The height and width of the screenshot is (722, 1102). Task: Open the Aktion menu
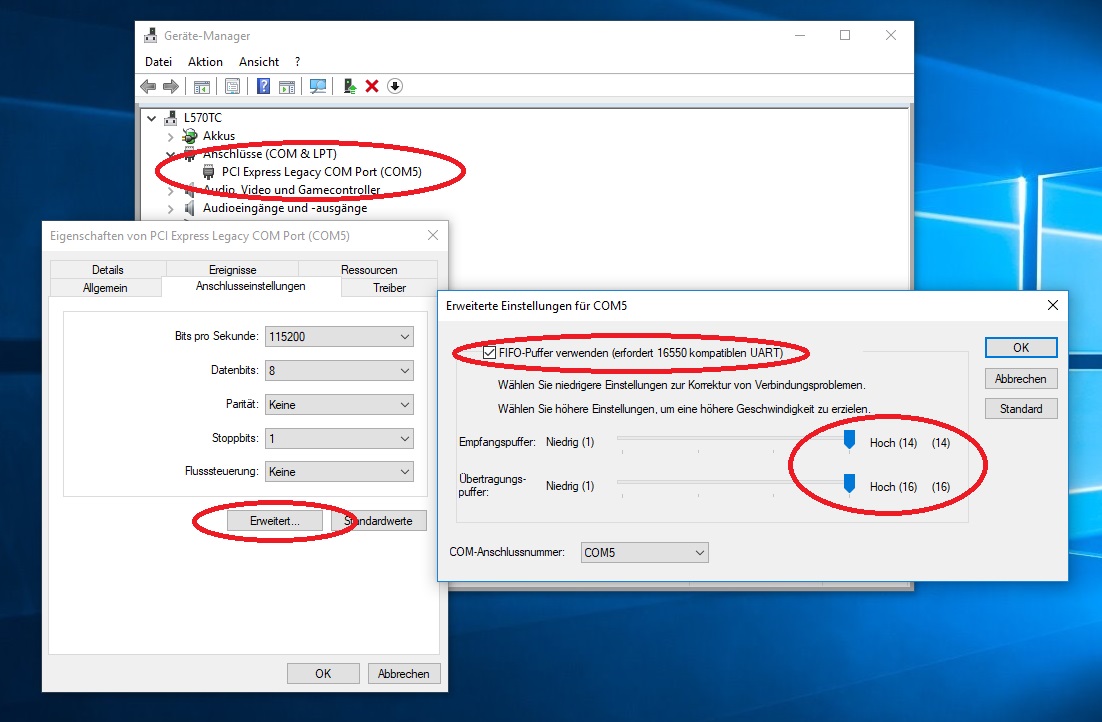pyautogui.click(x=205, y=62)
